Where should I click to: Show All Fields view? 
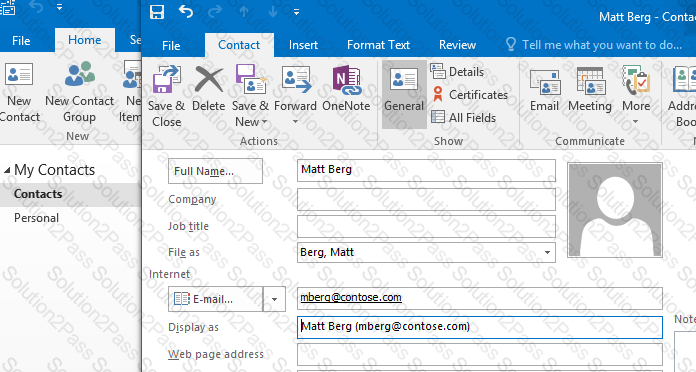point(463,118)
